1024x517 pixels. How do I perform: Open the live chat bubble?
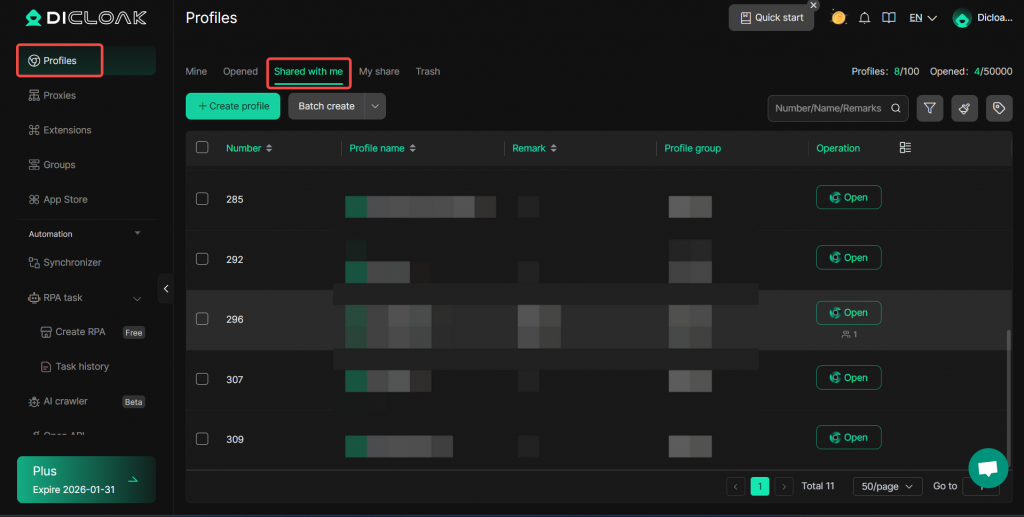coord(987,468)
